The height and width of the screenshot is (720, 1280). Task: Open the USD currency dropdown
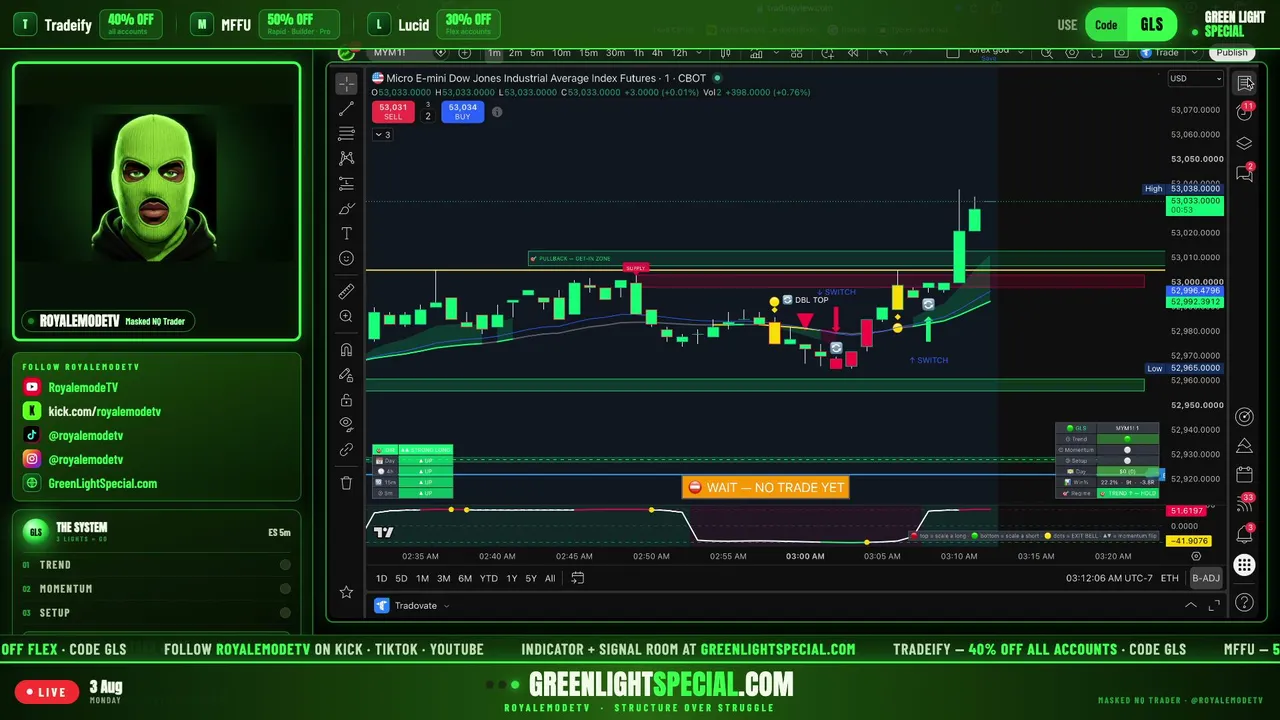point(1195,79)
